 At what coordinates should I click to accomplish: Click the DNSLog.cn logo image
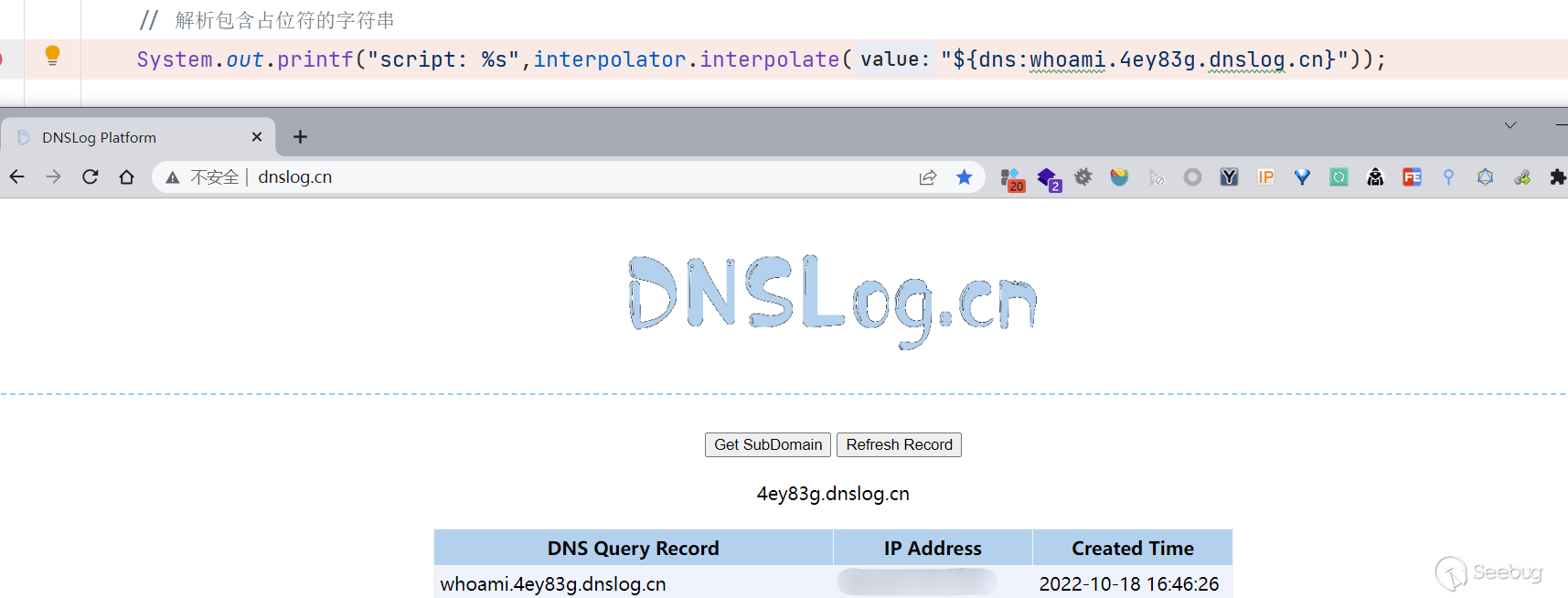point(833,301)
